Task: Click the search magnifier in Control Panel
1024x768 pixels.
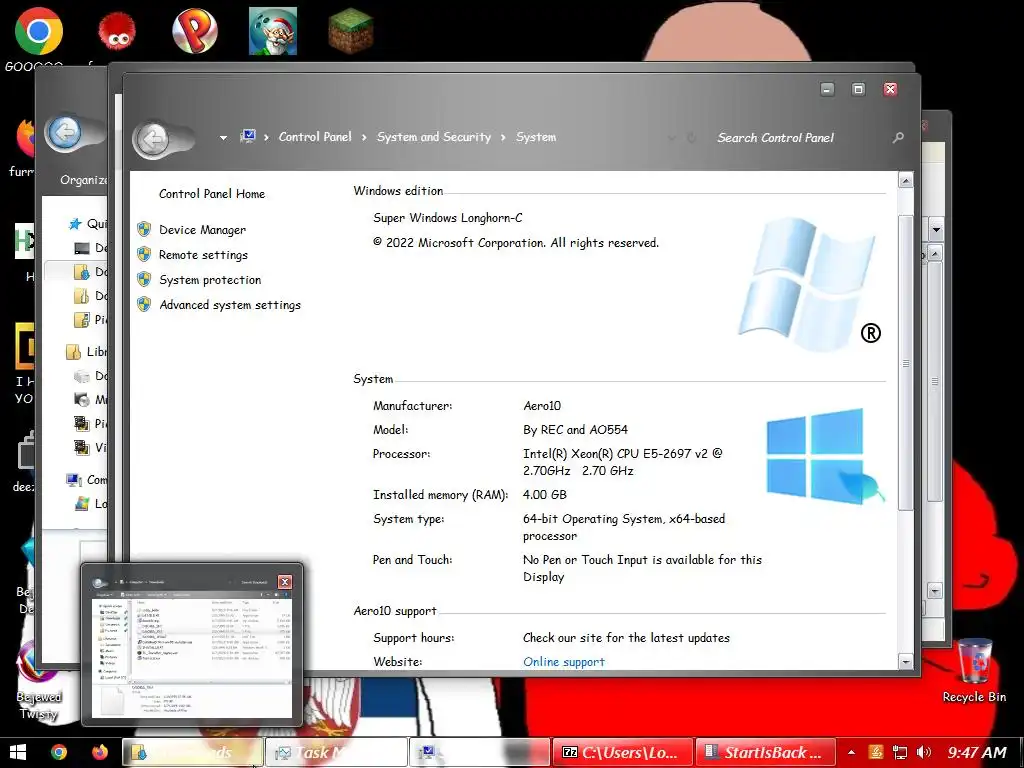Action: (898, 138)
